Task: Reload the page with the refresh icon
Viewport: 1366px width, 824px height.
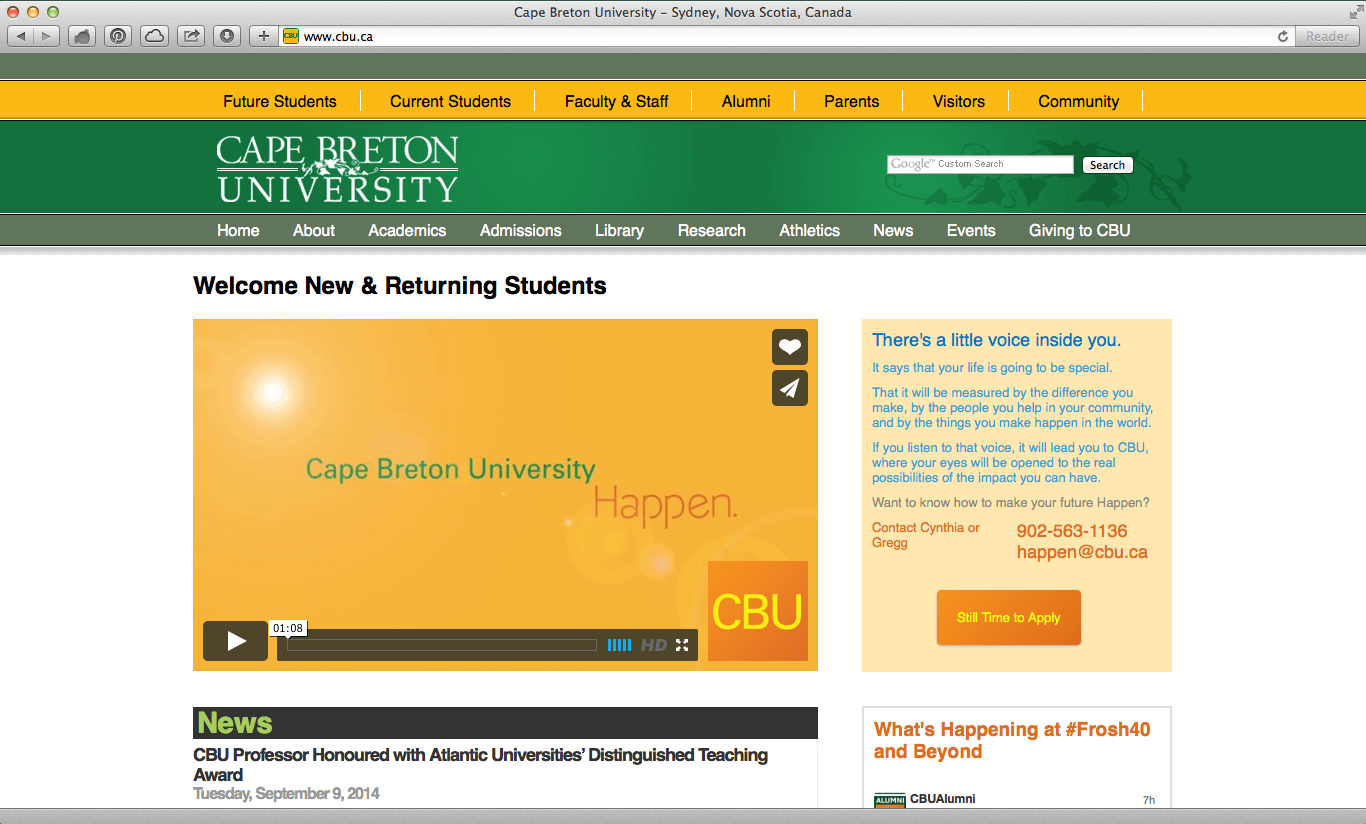Action: 1283,36
